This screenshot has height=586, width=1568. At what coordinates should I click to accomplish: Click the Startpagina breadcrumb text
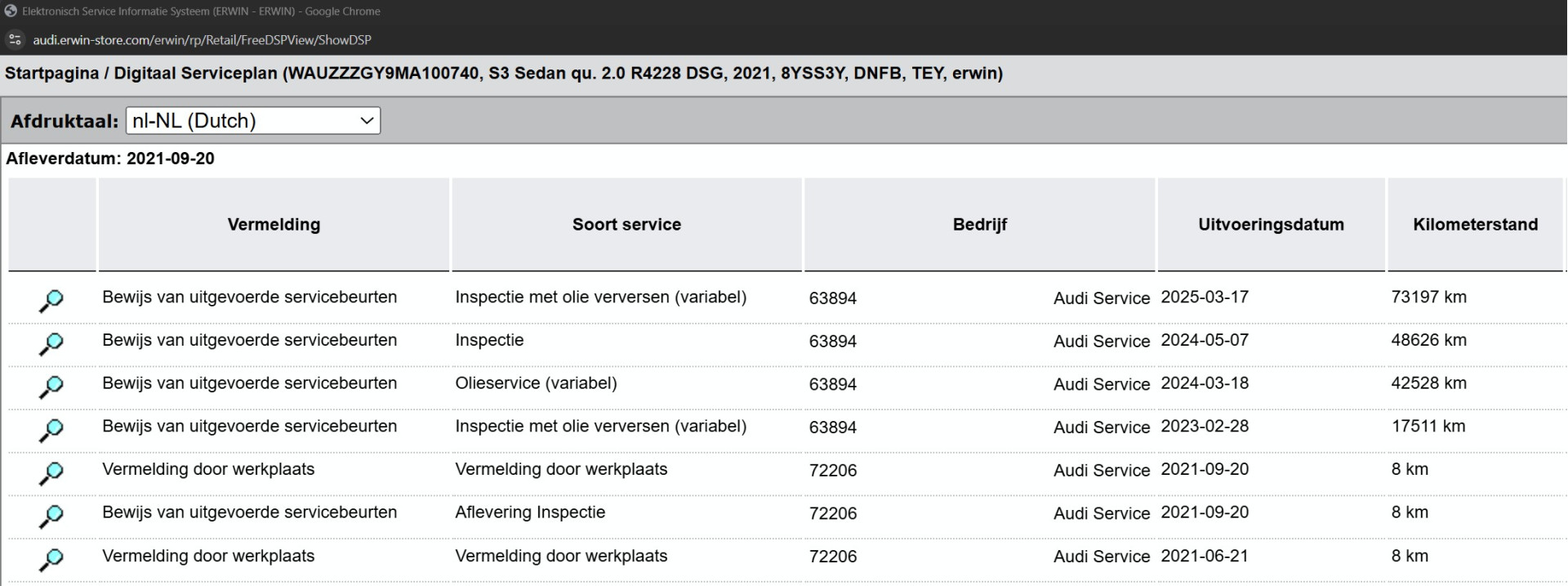[x=51, y=74]
